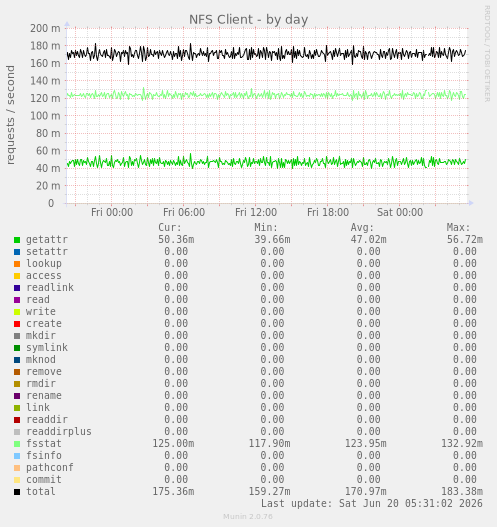Viewport: 497px width, 527px height.
Task: Click total minimum value 159.27m
Action: coord(269,491)
